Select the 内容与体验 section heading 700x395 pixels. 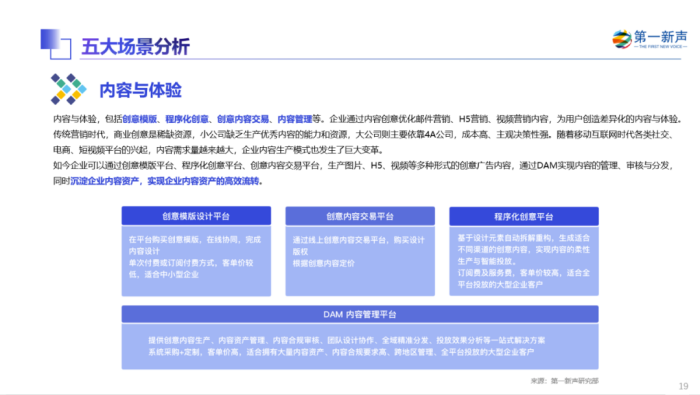[x=140, y=90]
